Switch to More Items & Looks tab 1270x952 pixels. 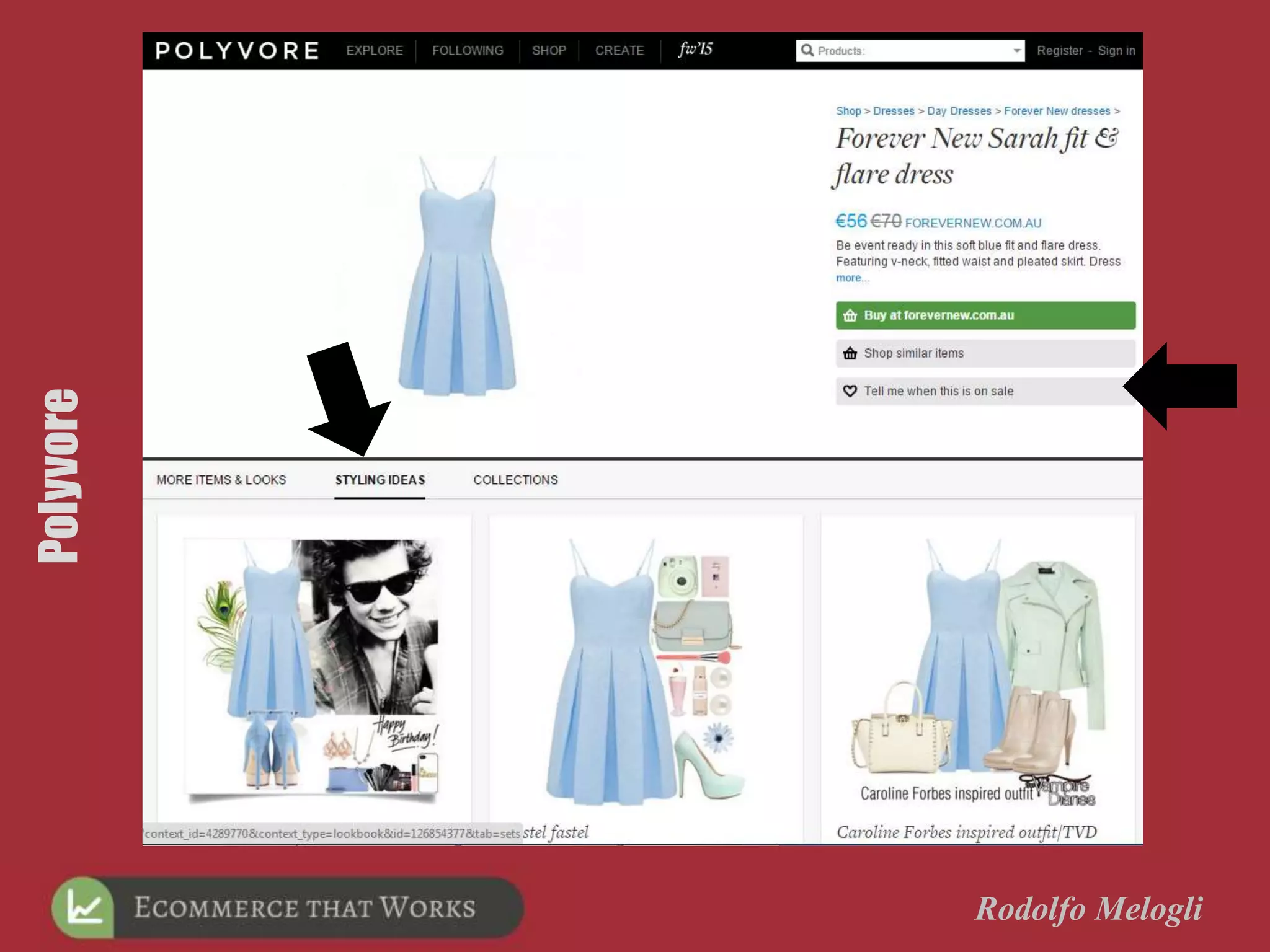tap(221, 480)
